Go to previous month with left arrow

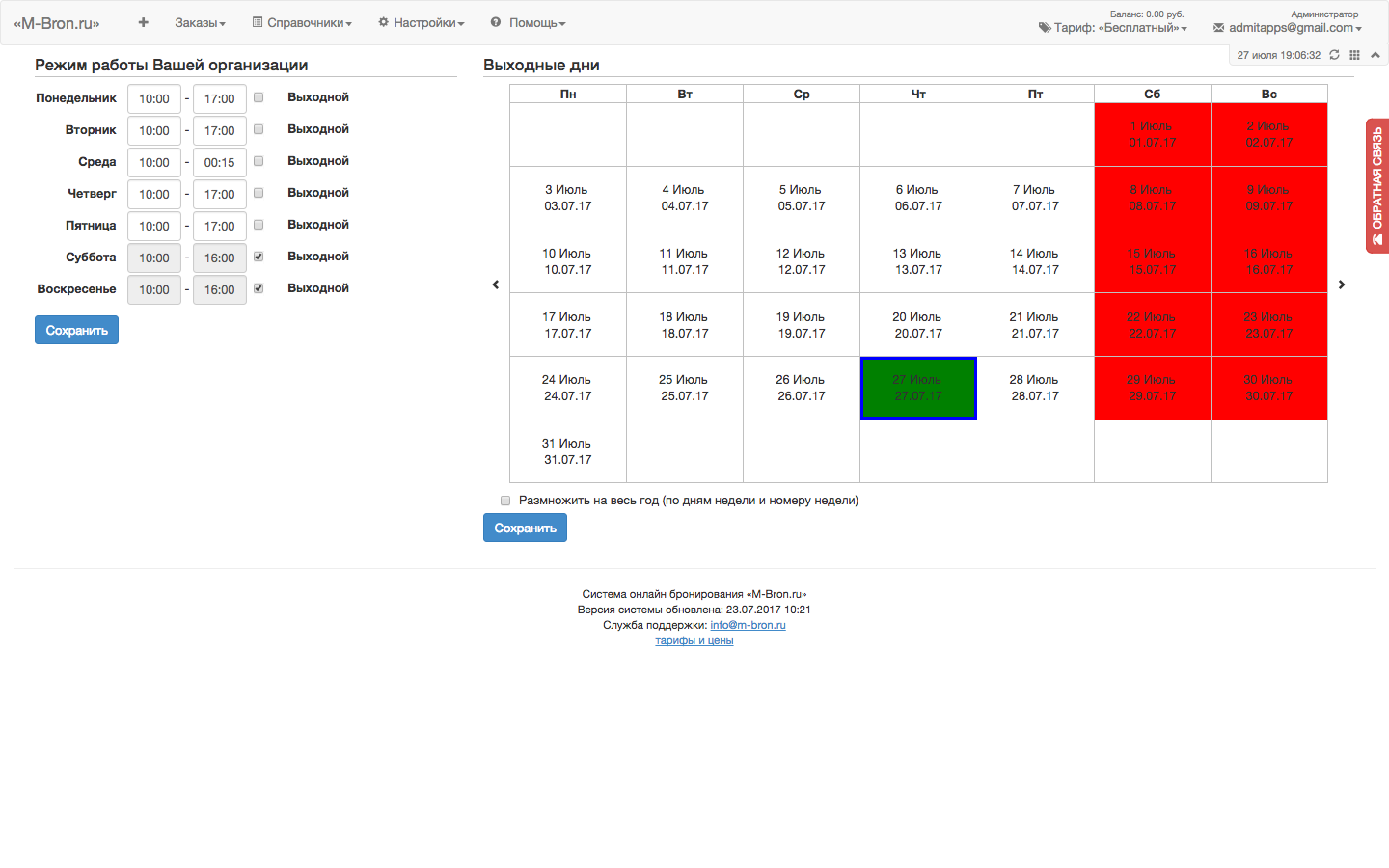[x=496, y=285]
